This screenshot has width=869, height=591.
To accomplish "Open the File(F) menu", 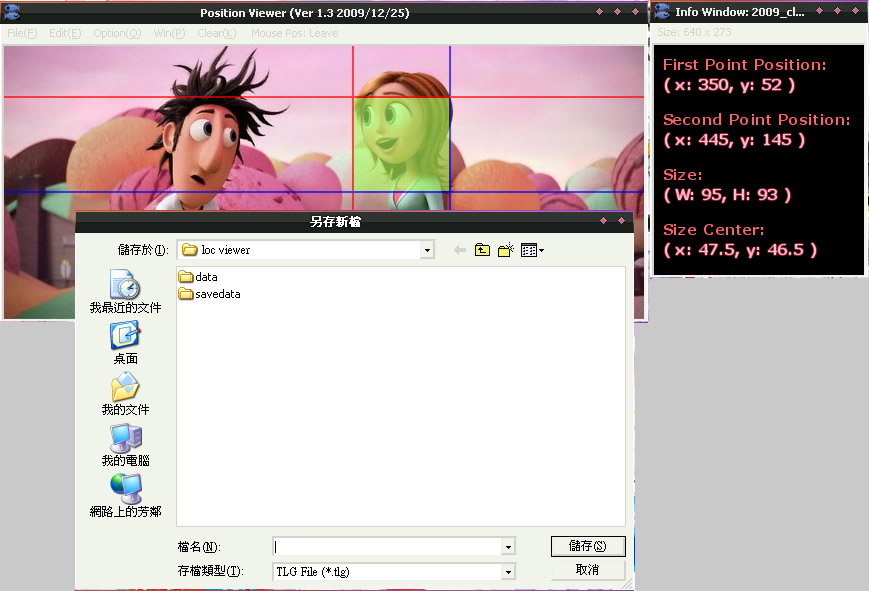I will [22, 33].
